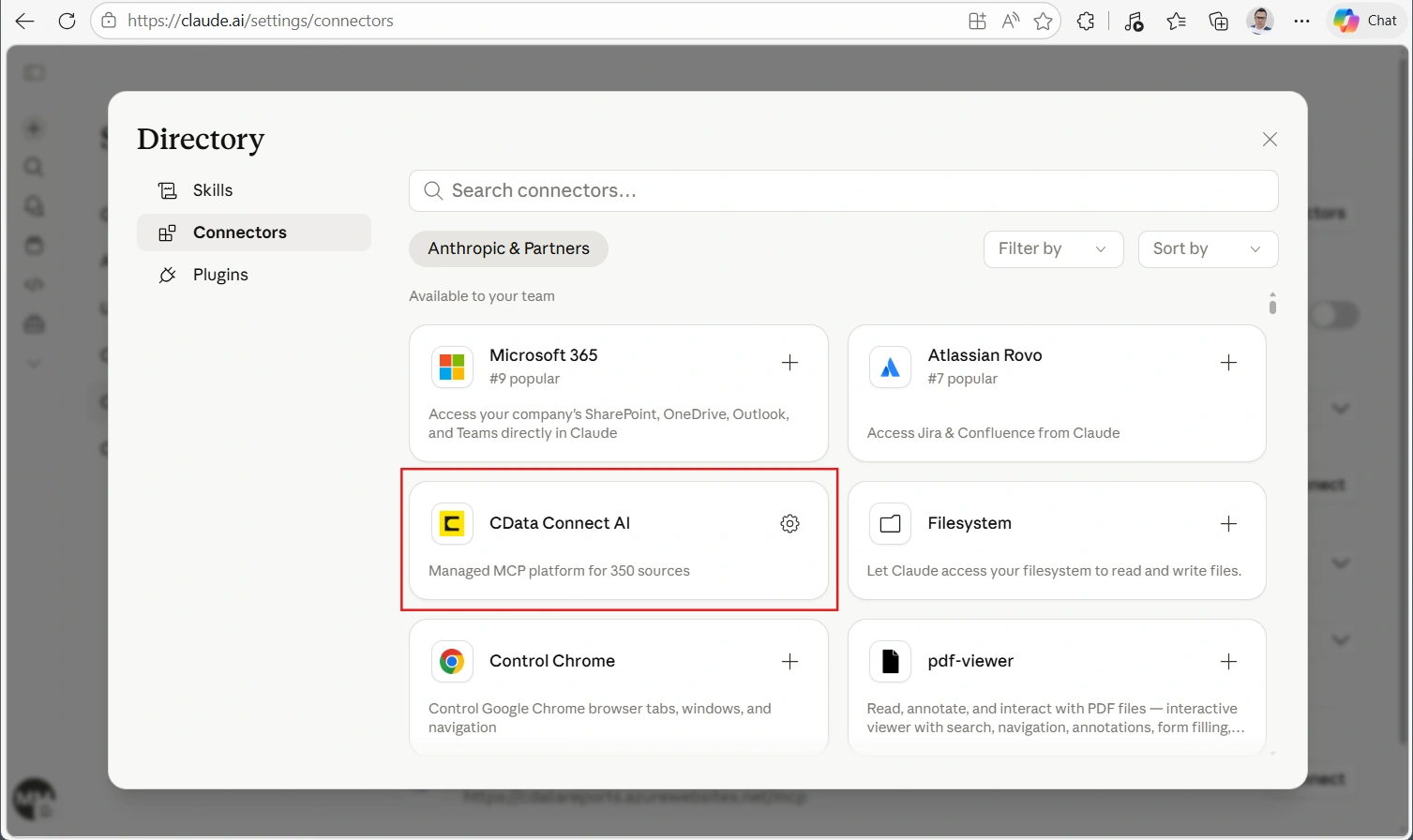Viewport: 1413px width, 840px height.
Task: Select the Anthropic & Partners filter chip
Action: 508,248
